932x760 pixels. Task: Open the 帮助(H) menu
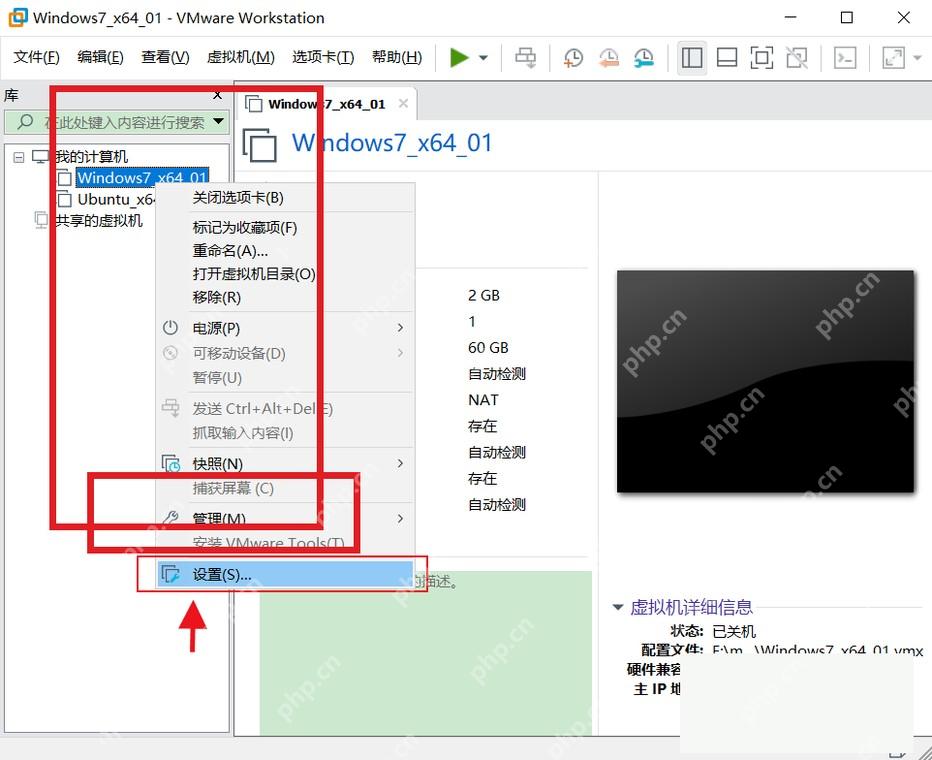tap(397, 57)
